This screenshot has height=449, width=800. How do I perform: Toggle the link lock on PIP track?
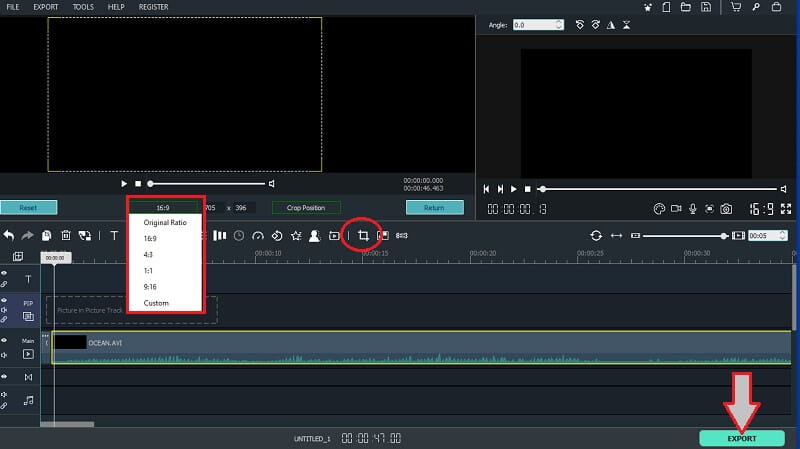(x=4, y=319)
